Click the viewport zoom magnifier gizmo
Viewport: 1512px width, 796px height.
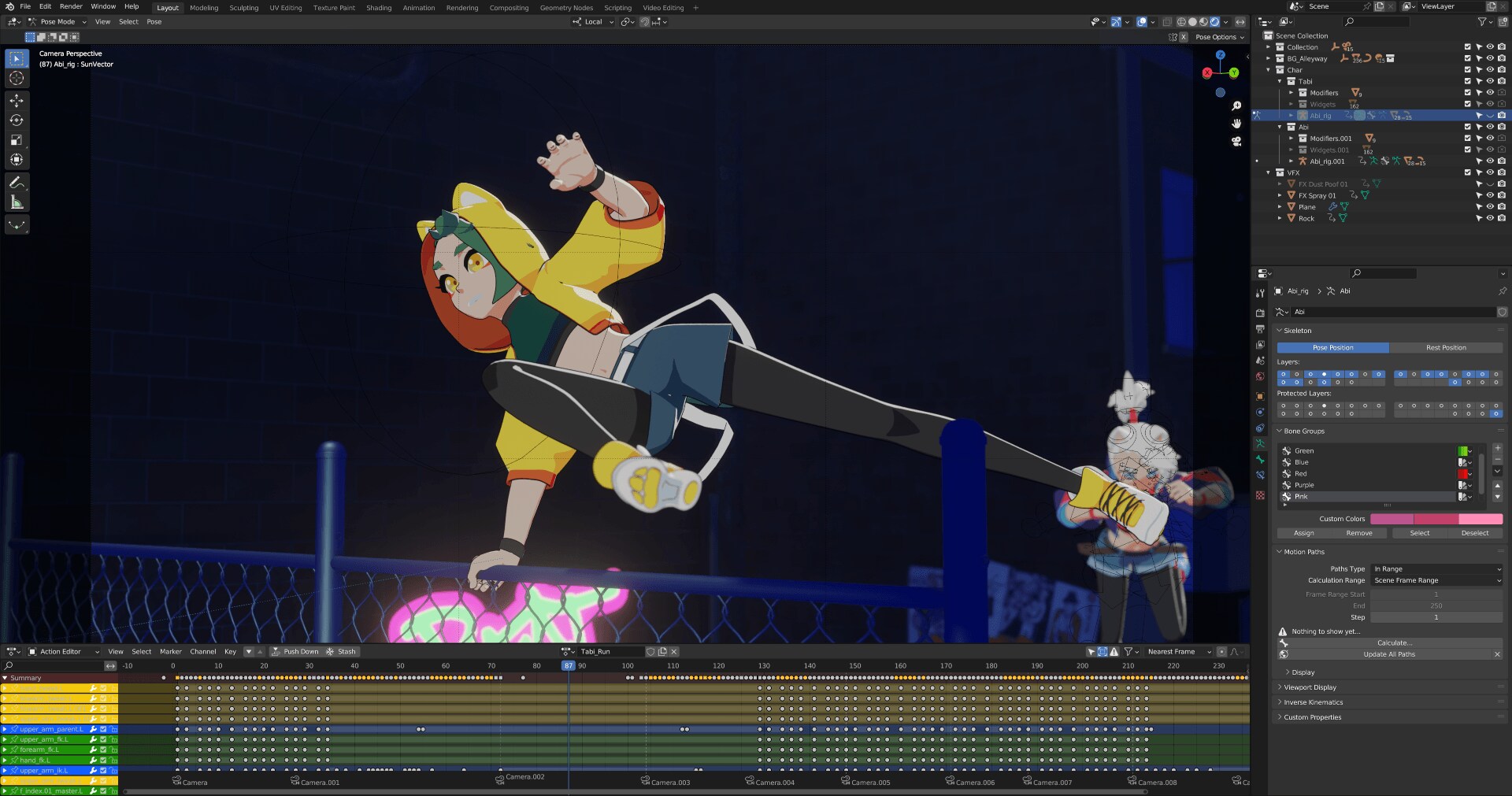click(x=1236, y=106)
